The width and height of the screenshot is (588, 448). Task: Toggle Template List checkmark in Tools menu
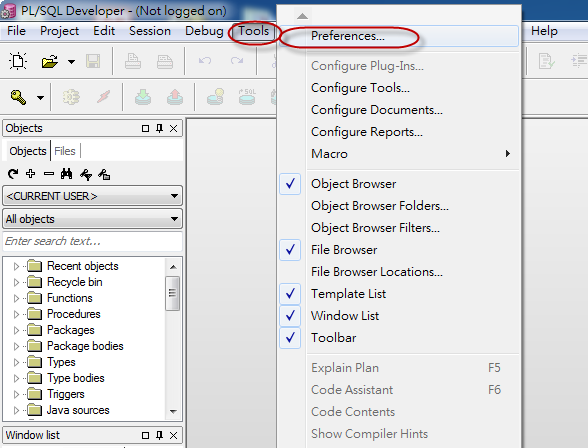point(290,294)
